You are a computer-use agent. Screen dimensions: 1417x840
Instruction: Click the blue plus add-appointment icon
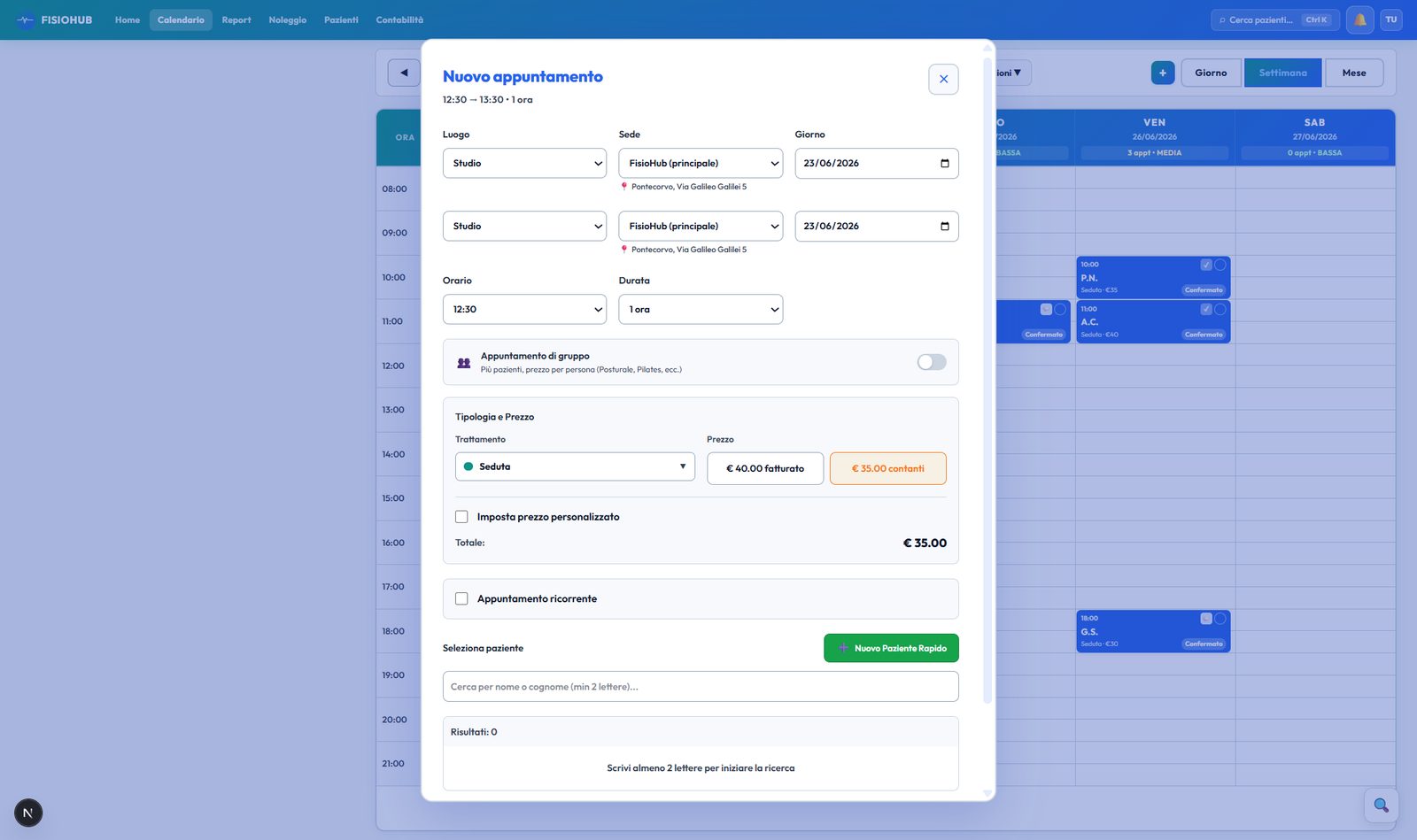[x=1163, y=73]
